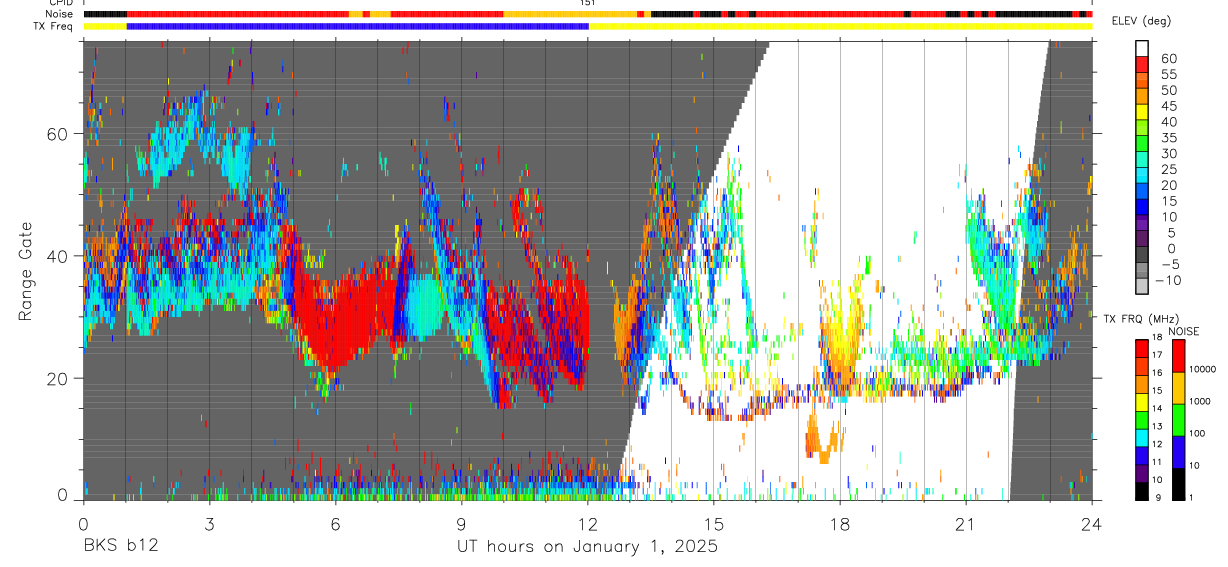Click the '6' tick on the UT hours axis
Viewport: 1228px width, 567px height.
pyautogui.click(x=335, y=523)
